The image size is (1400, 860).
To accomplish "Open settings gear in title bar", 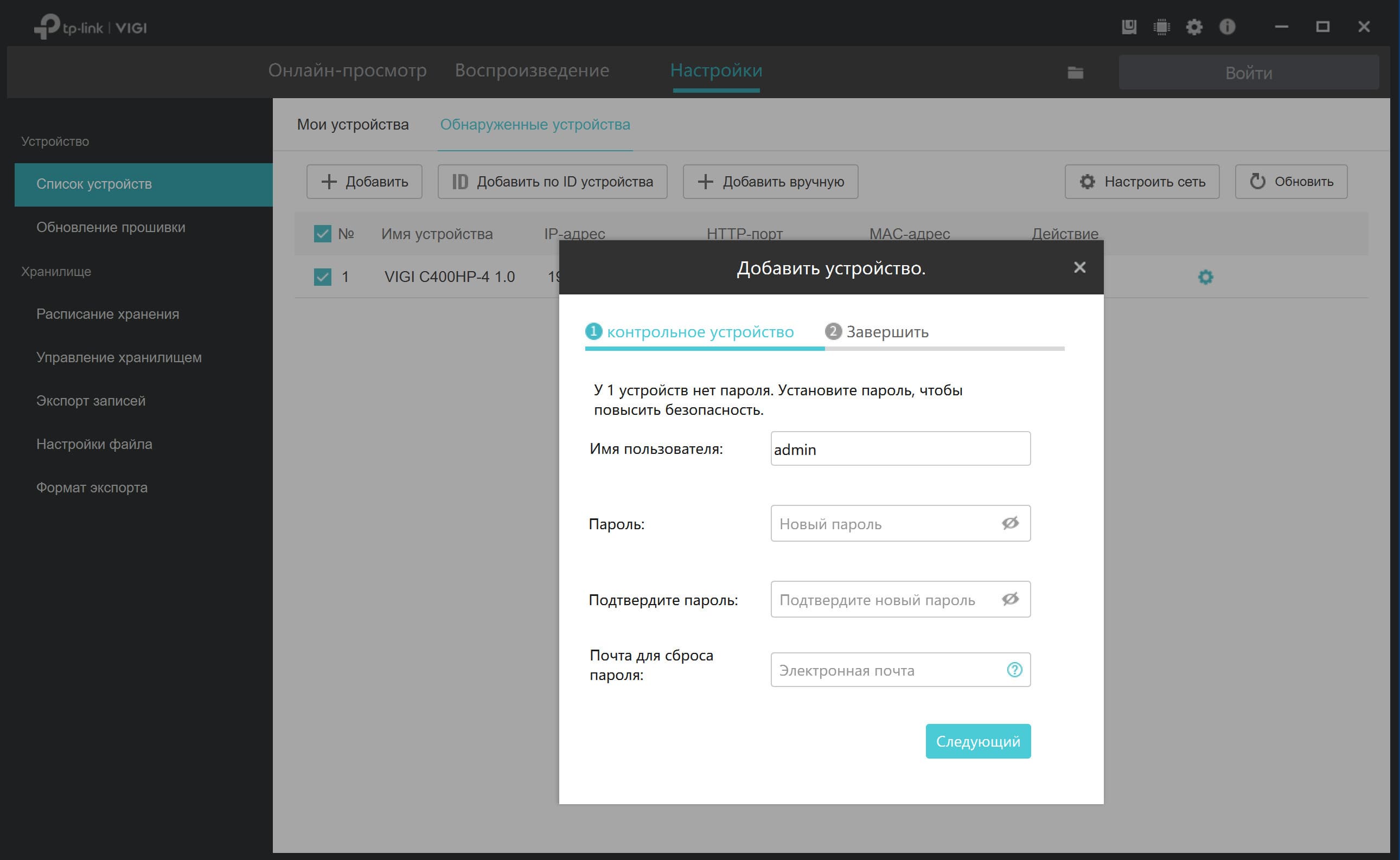I will tap(1193, 27).
